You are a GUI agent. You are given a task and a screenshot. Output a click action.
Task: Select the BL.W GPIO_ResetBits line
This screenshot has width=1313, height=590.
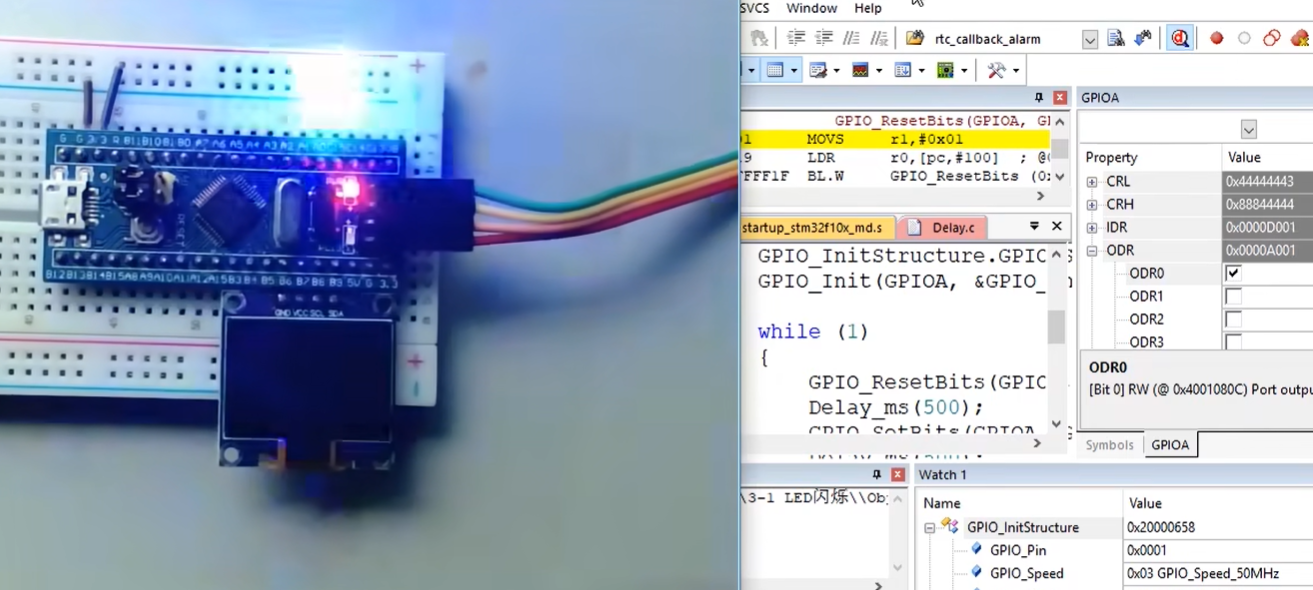point(895,175)
